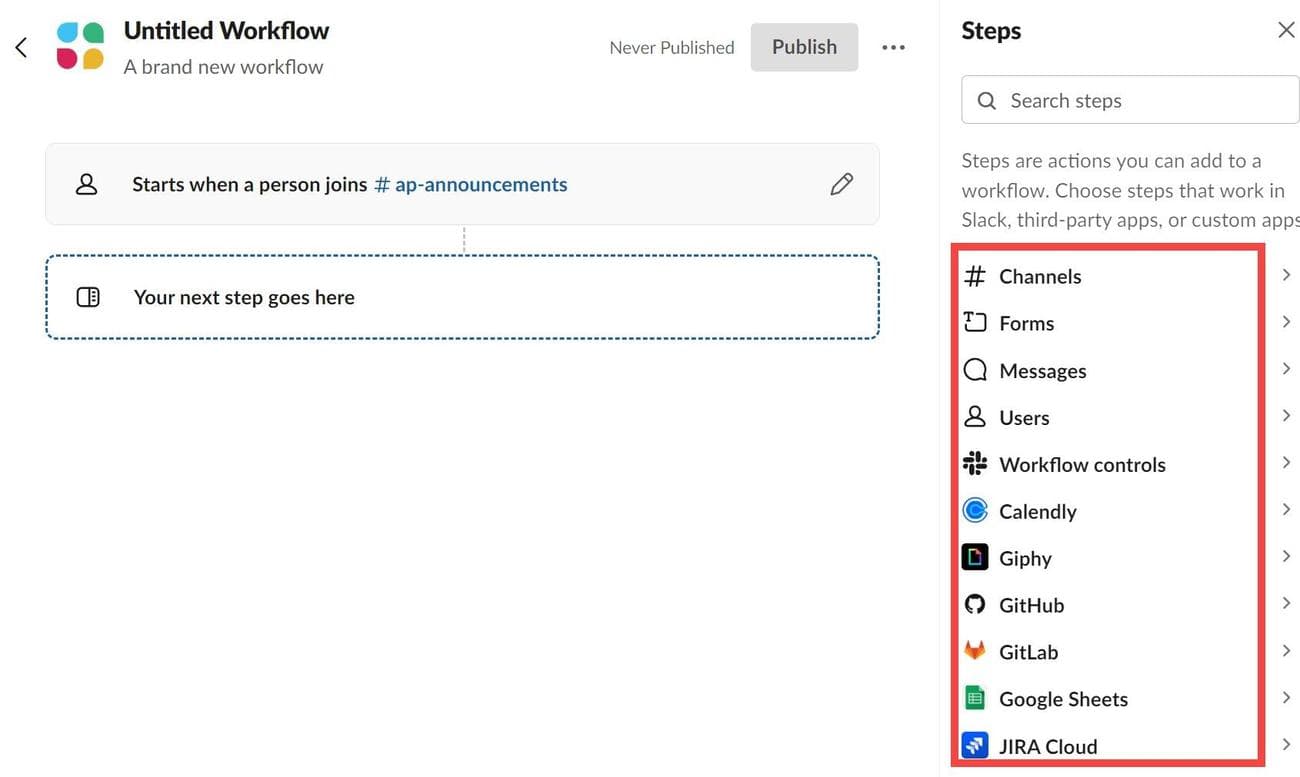Click the GitLab fox icon
1300x777 pixels.
974,651
